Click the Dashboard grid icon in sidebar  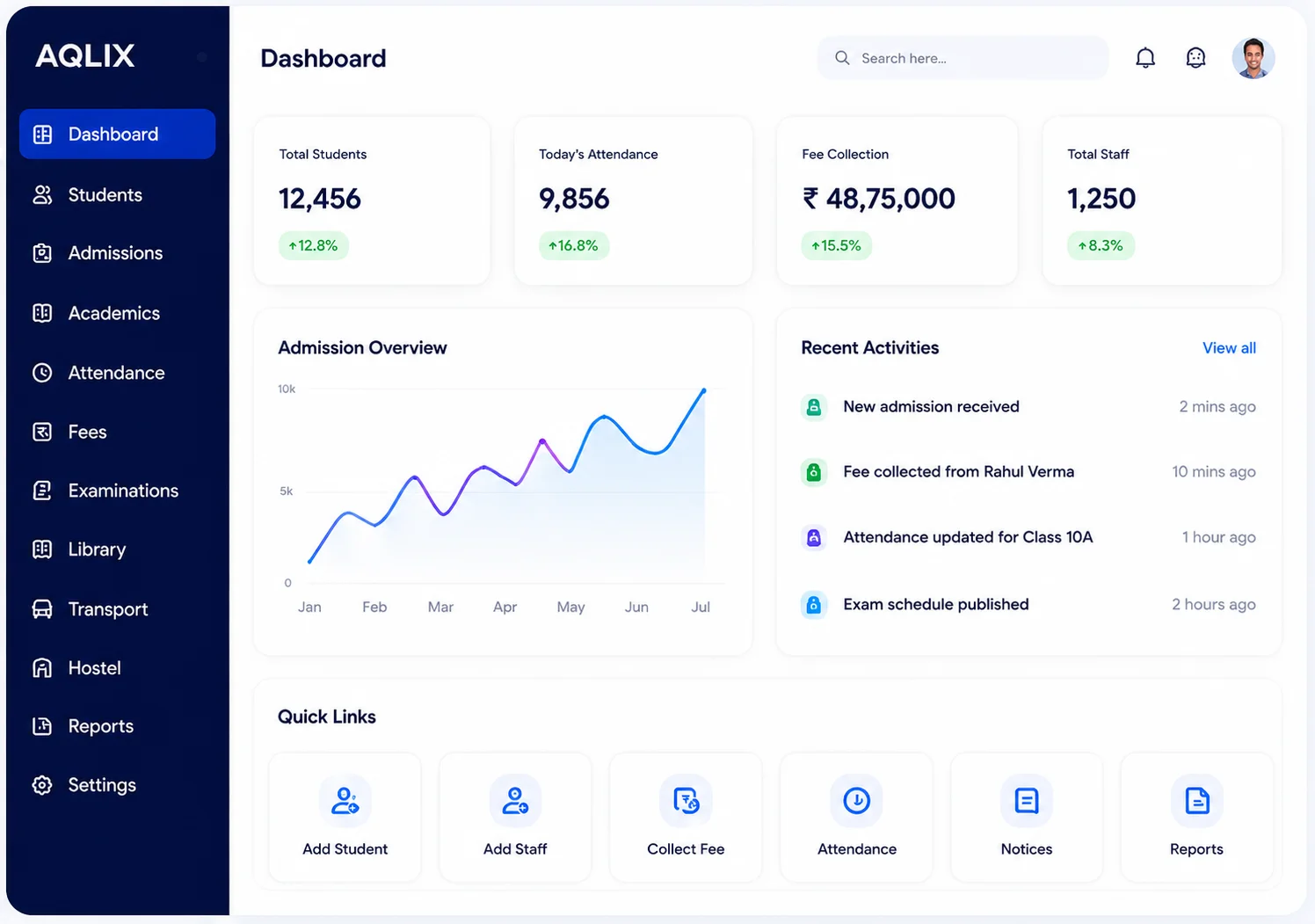pyautogui.click(x=42, y=135)
